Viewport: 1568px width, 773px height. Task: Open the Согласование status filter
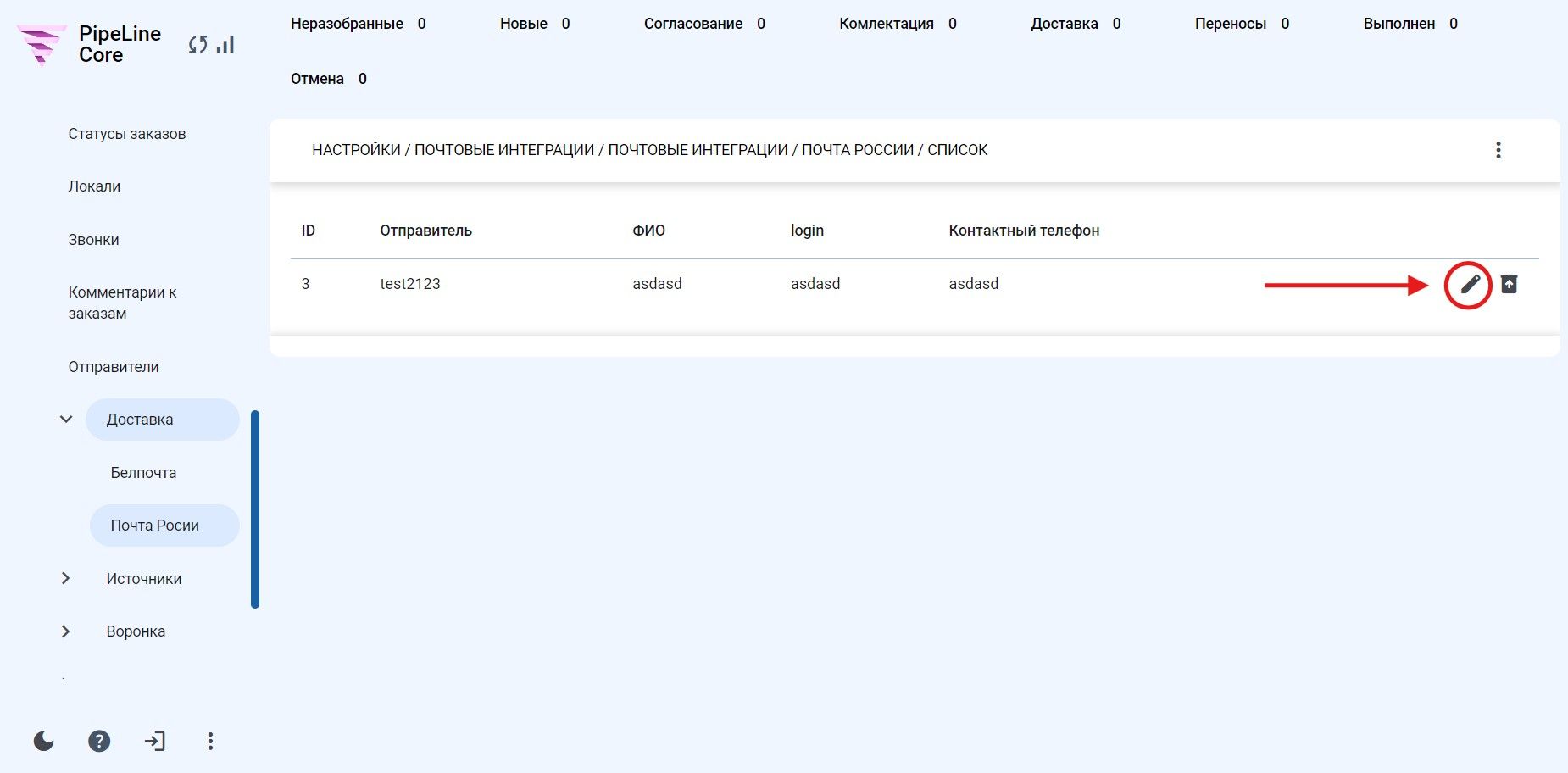[704, 24]
